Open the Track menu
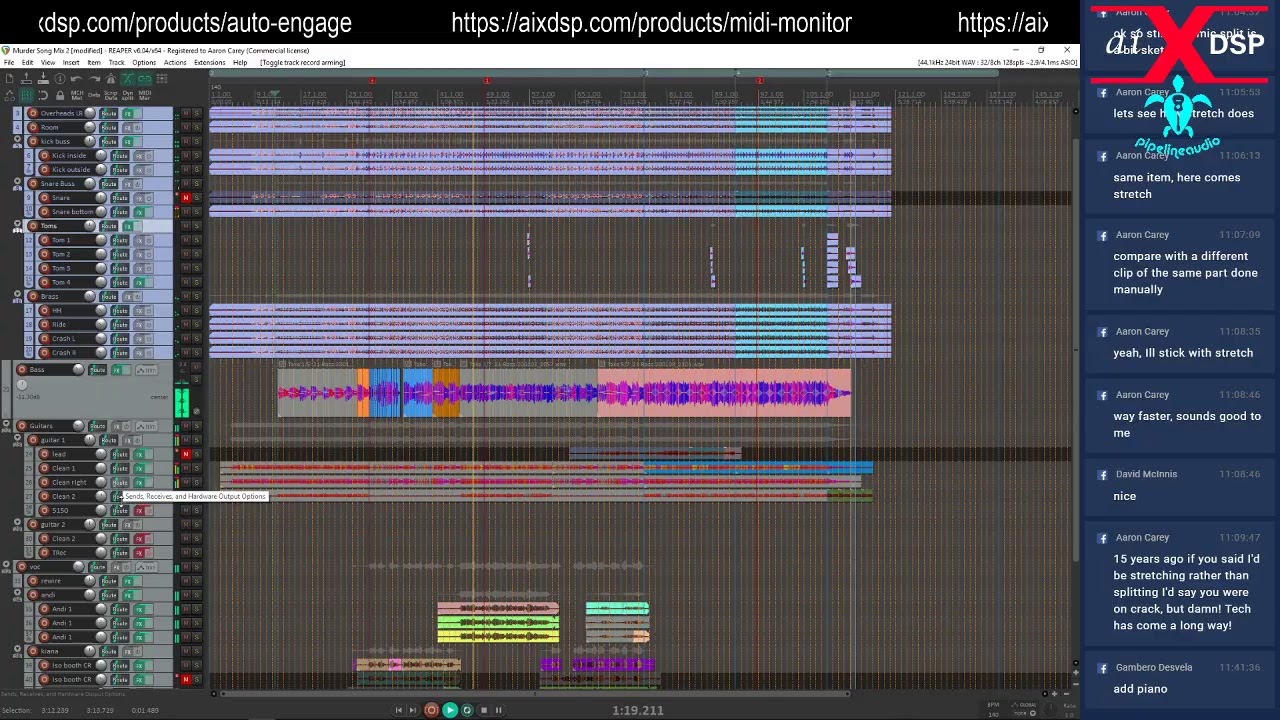The image size is (1280, 720). tap(117, 63)
